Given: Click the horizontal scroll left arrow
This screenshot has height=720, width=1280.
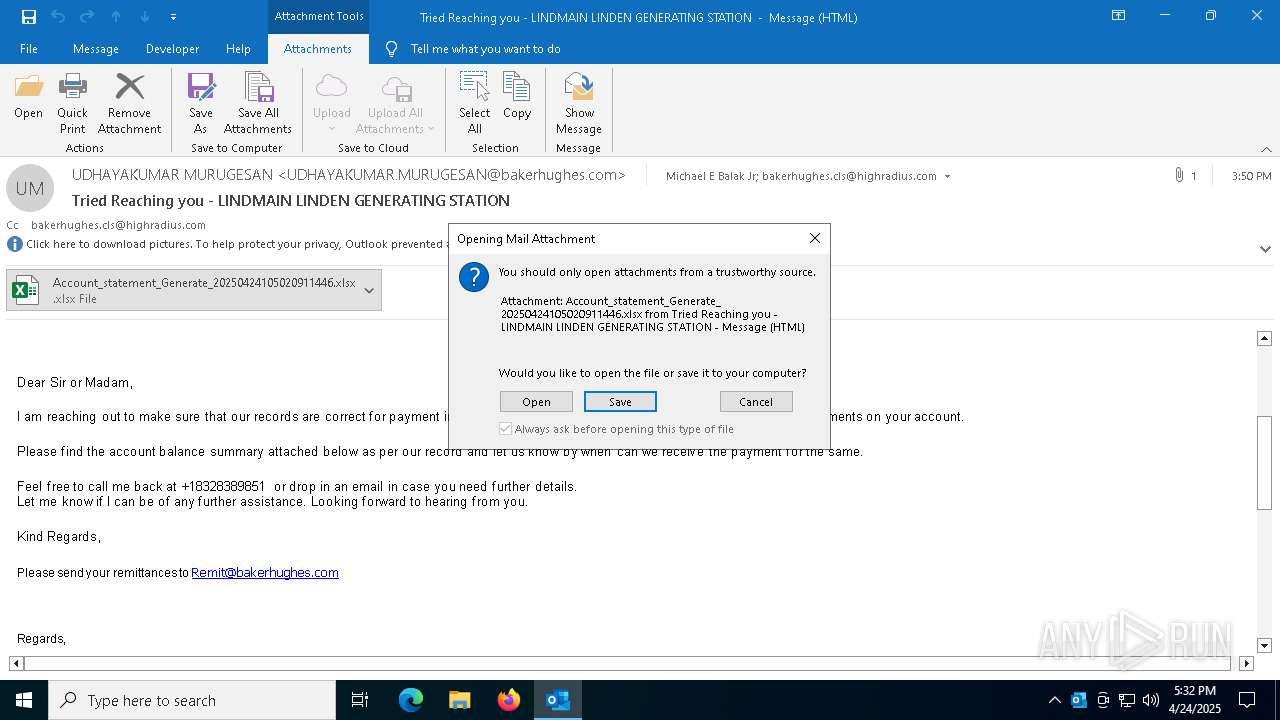Looking at the screenshot, I should (16, 663).
